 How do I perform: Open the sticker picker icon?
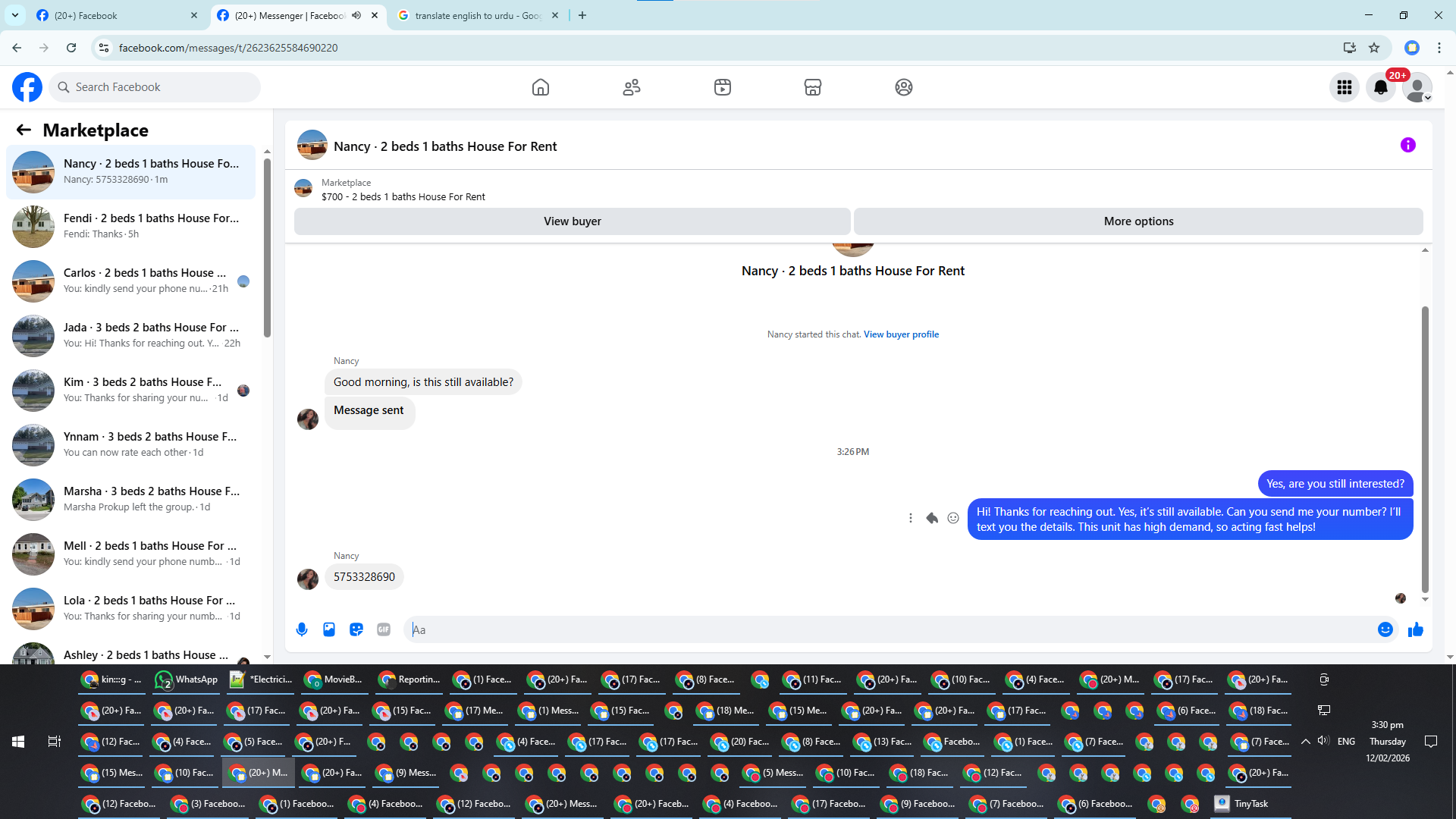(356, 629)
